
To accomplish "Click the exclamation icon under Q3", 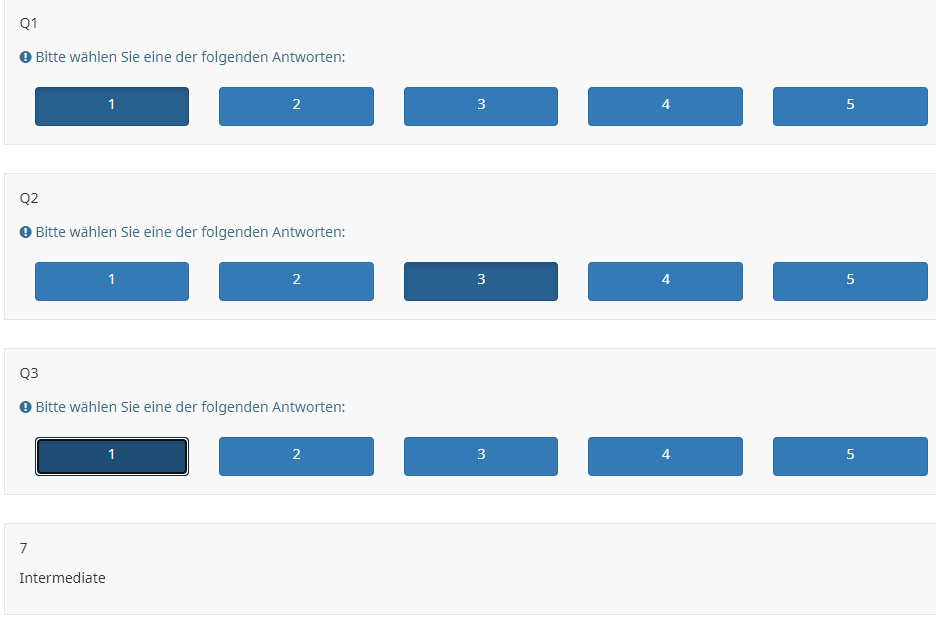I will 25,407.
